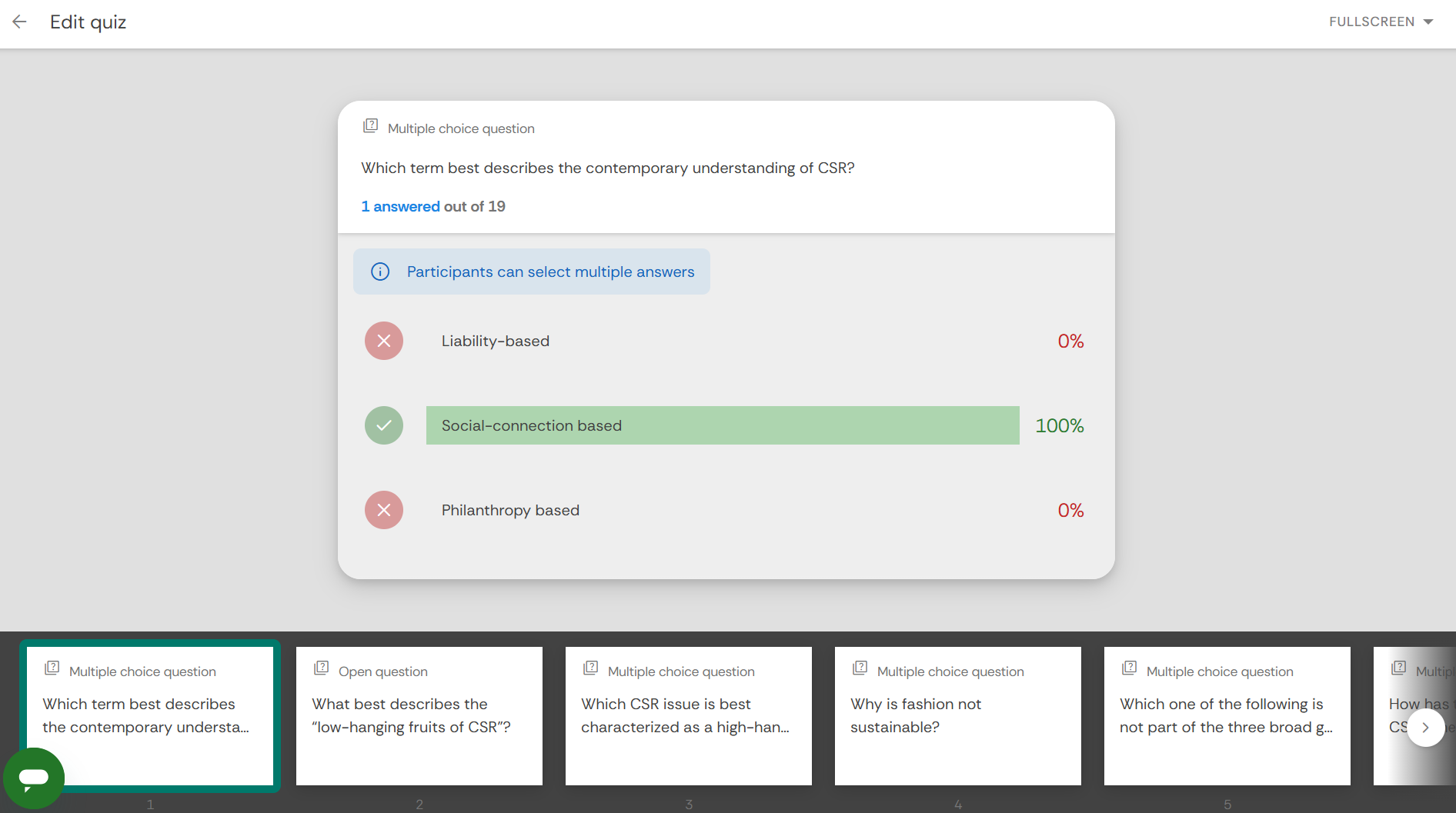
Task: Open the FULLSCREEN dropdown
Action: [1371, 22]
